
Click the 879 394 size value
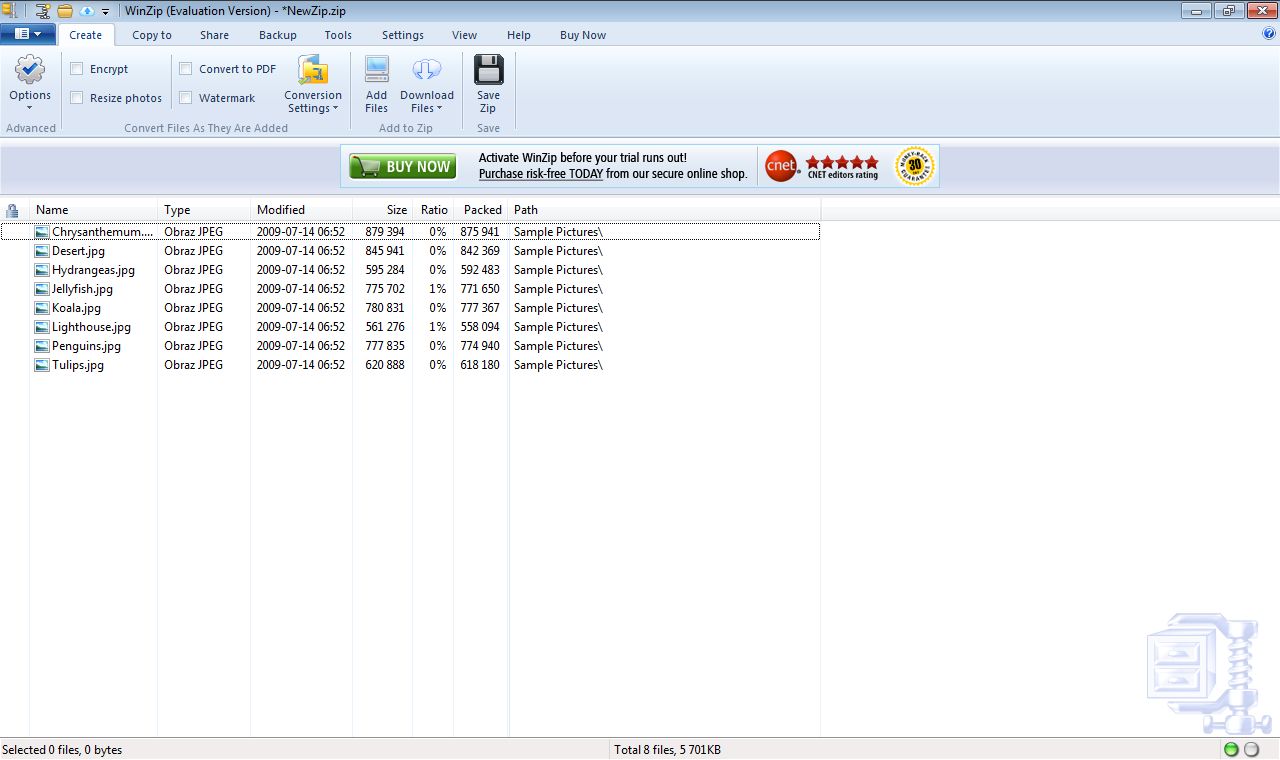click(x=385, y=232)
